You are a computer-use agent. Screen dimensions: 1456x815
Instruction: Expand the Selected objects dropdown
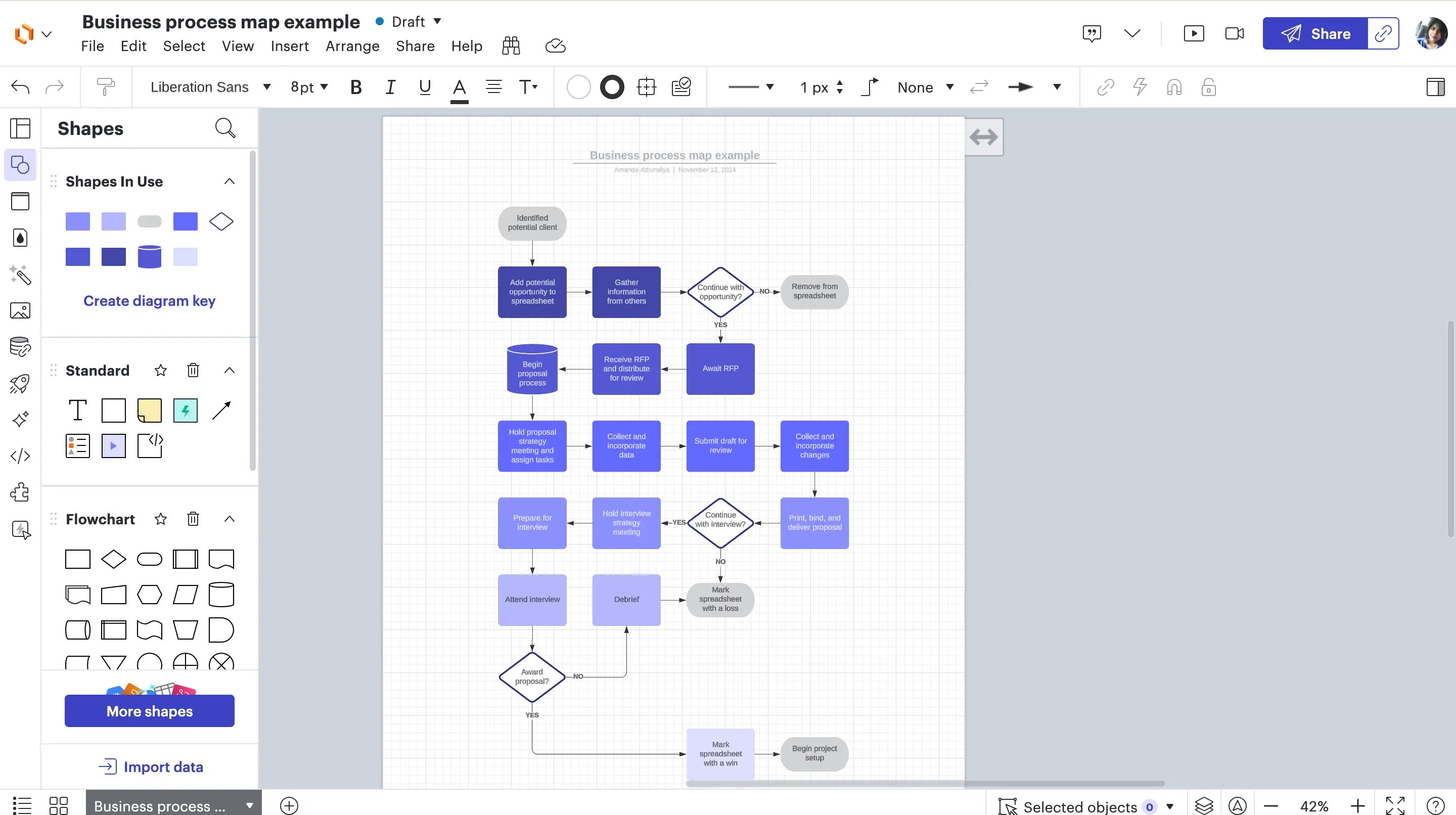coord(1169,806)
